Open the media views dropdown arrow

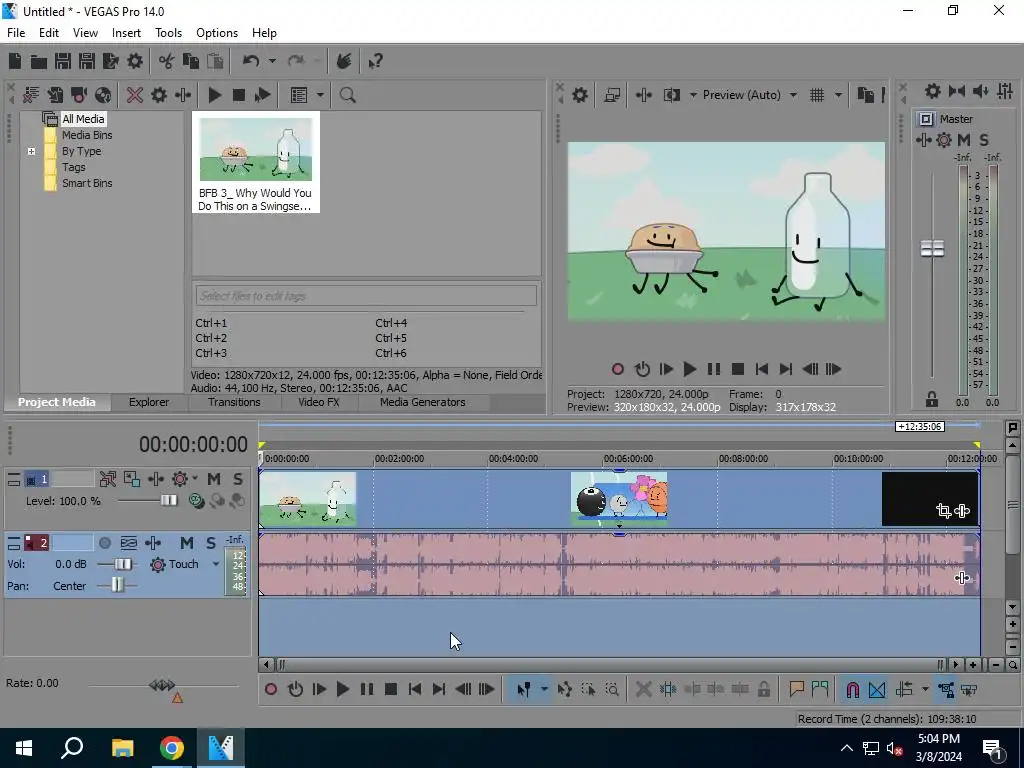tap(320, 95)
